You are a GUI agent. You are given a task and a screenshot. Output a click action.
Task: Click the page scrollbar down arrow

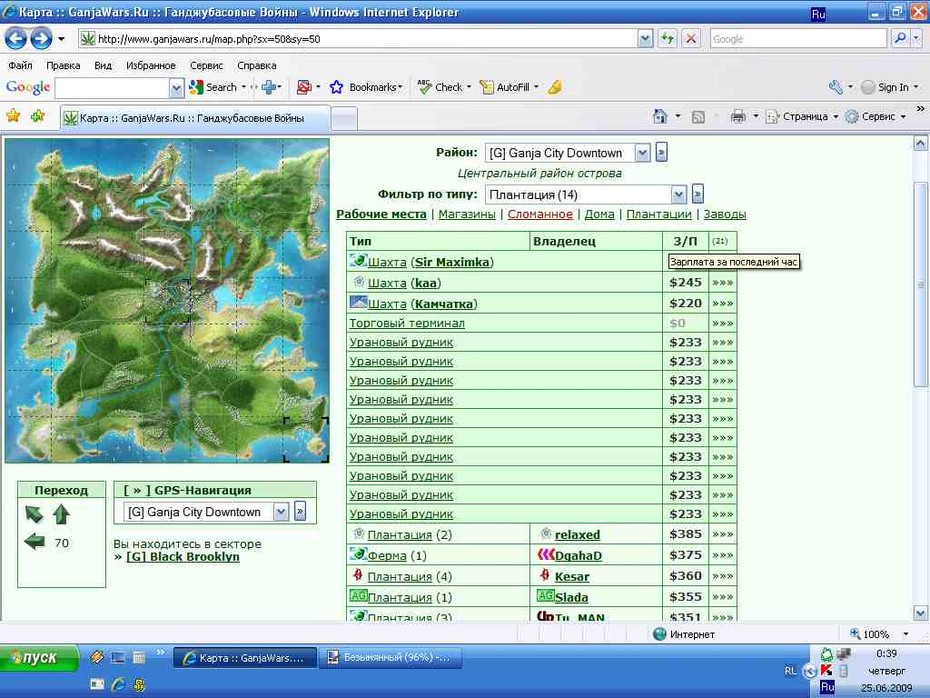[x=920, y=613]
